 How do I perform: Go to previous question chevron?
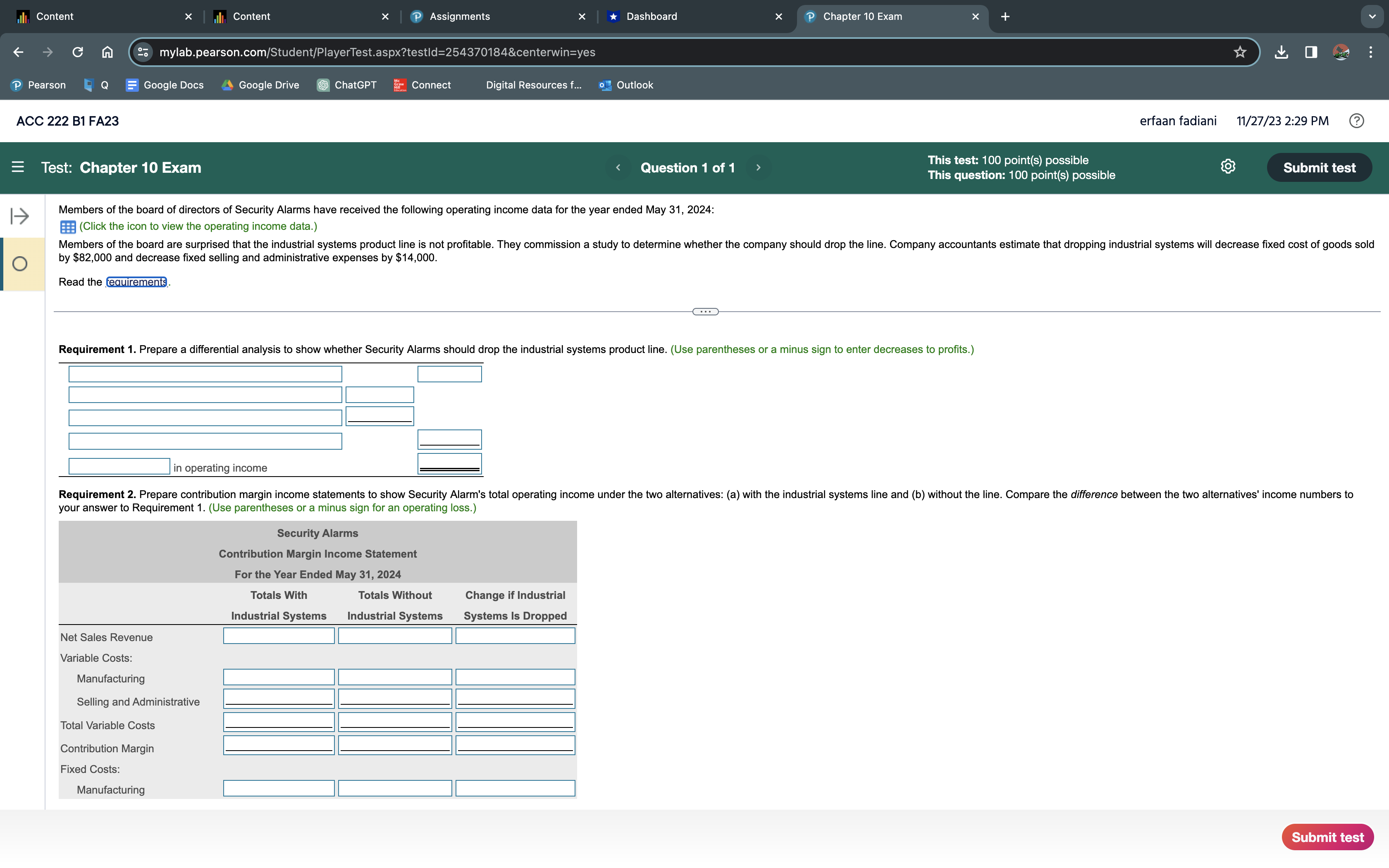618,168
